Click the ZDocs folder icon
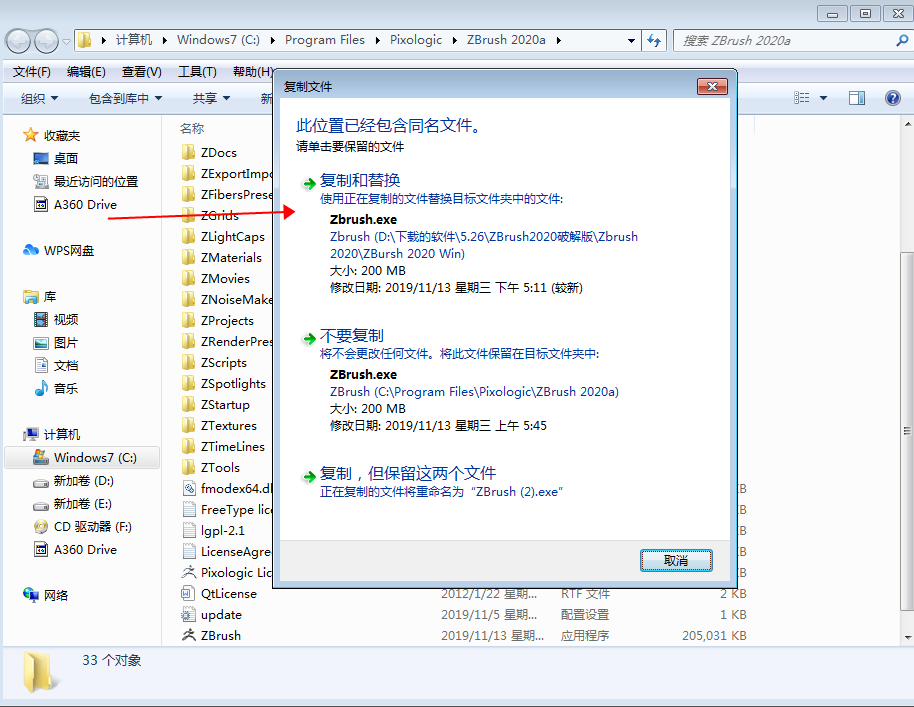 (188, 152)
